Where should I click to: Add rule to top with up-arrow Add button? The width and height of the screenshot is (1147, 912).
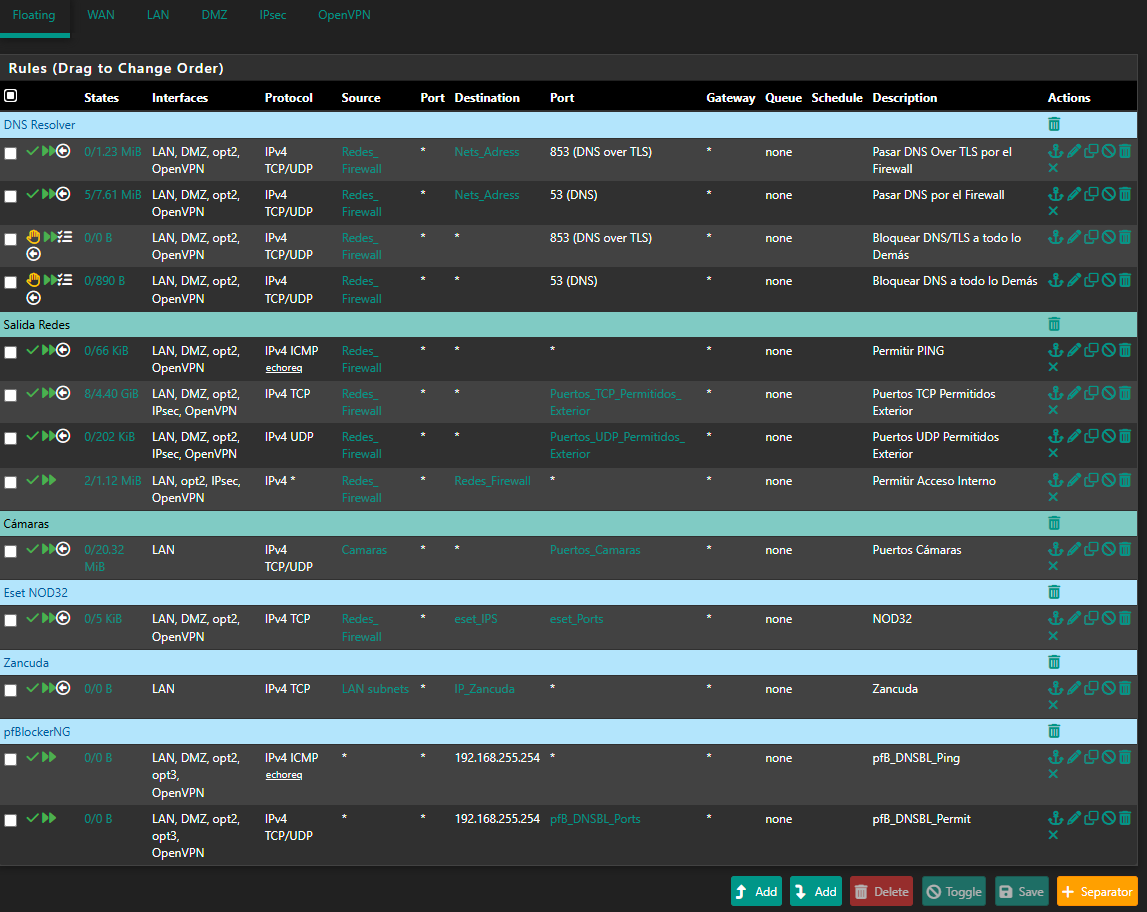(x=756, y=892)
